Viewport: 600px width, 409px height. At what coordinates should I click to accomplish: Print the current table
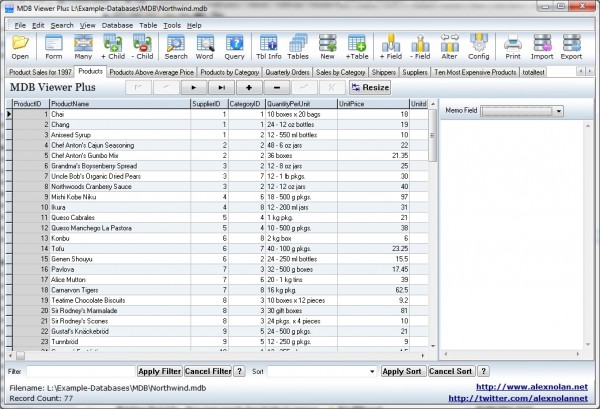pos(513,47)
